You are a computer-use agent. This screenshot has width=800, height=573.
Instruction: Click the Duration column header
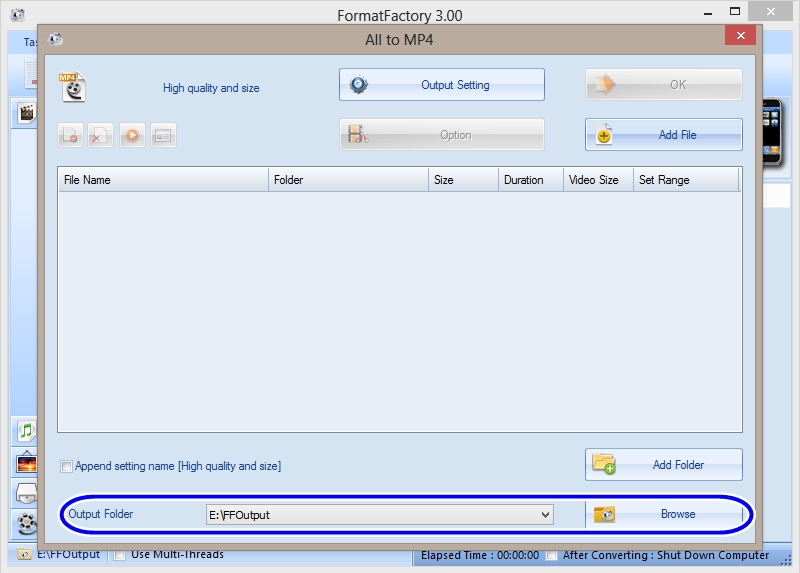531,180
